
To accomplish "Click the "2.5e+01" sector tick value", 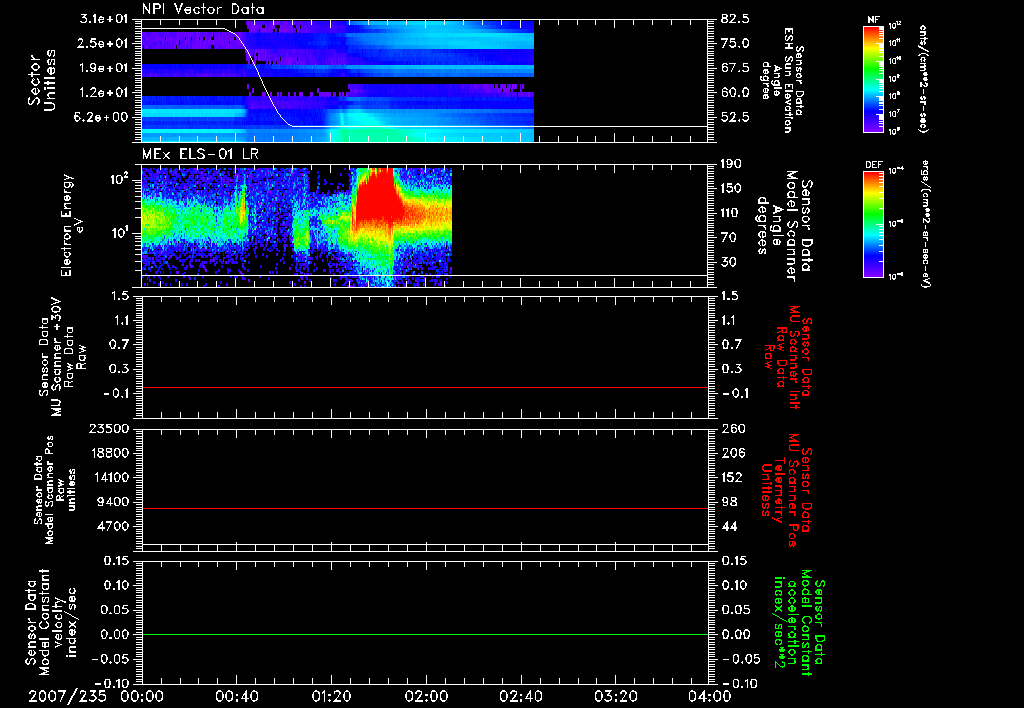I will (x=104, y=43).
